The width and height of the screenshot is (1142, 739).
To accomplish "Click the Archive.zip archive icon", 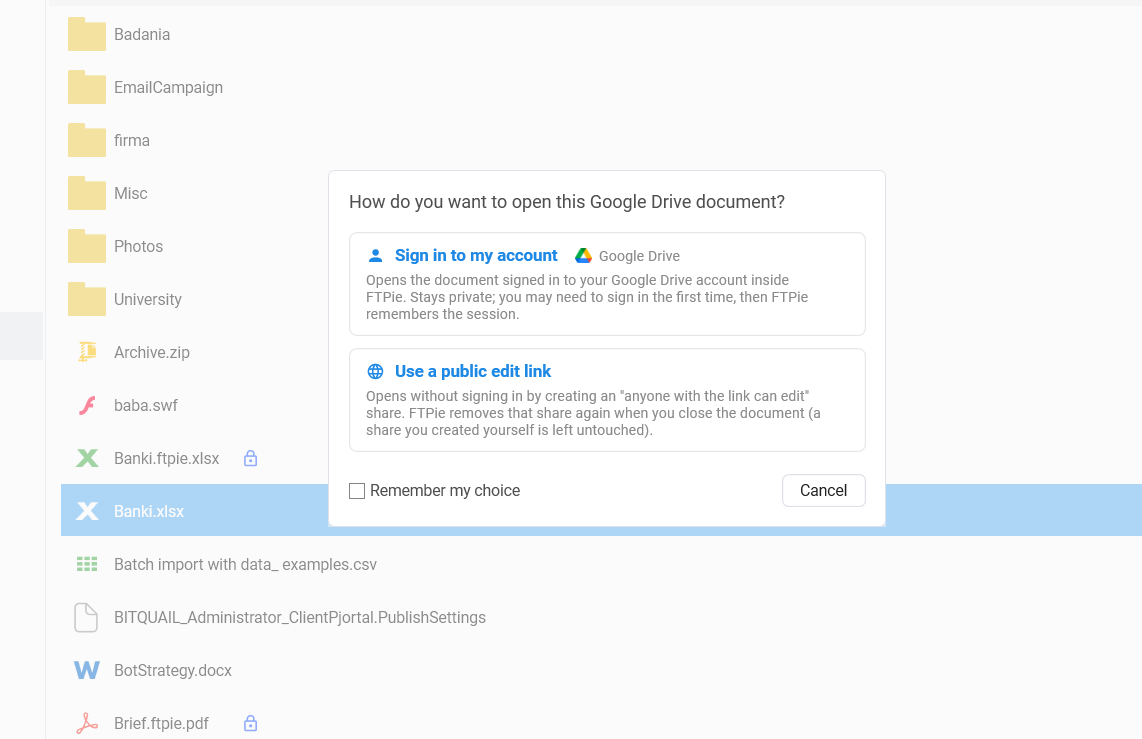I will tap(87, 352).
